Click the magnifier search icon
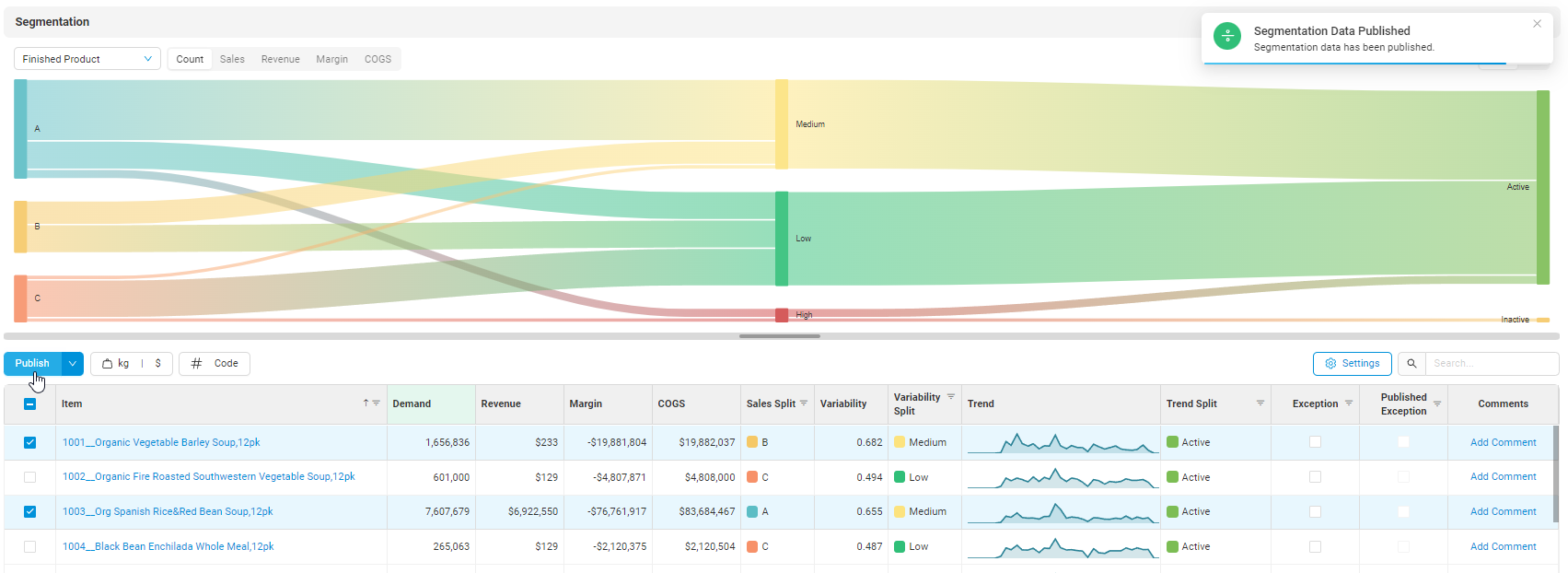The image size is (1568, 573). [x=1411, y=364]
